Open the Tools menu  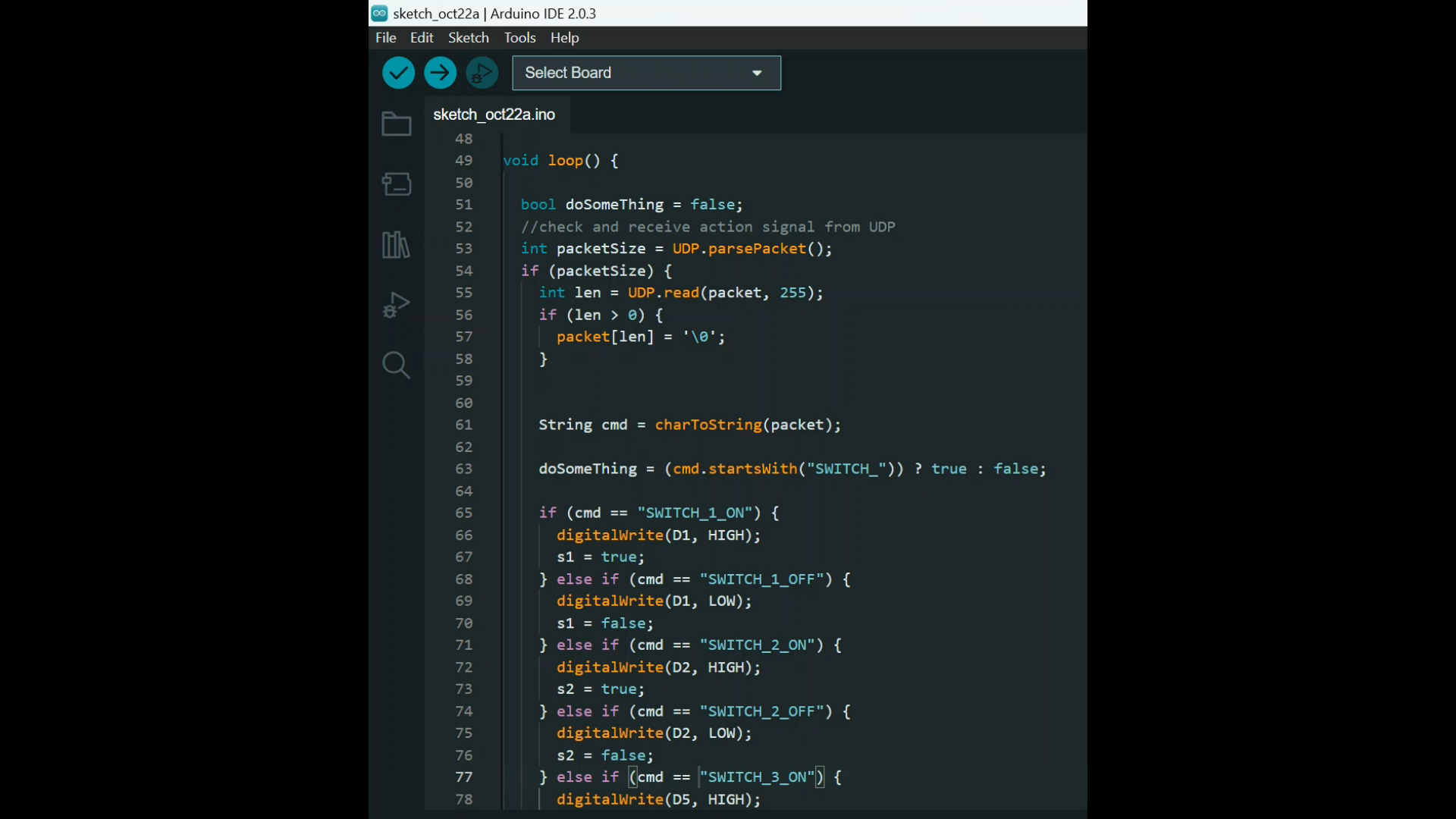pos(519,37)
